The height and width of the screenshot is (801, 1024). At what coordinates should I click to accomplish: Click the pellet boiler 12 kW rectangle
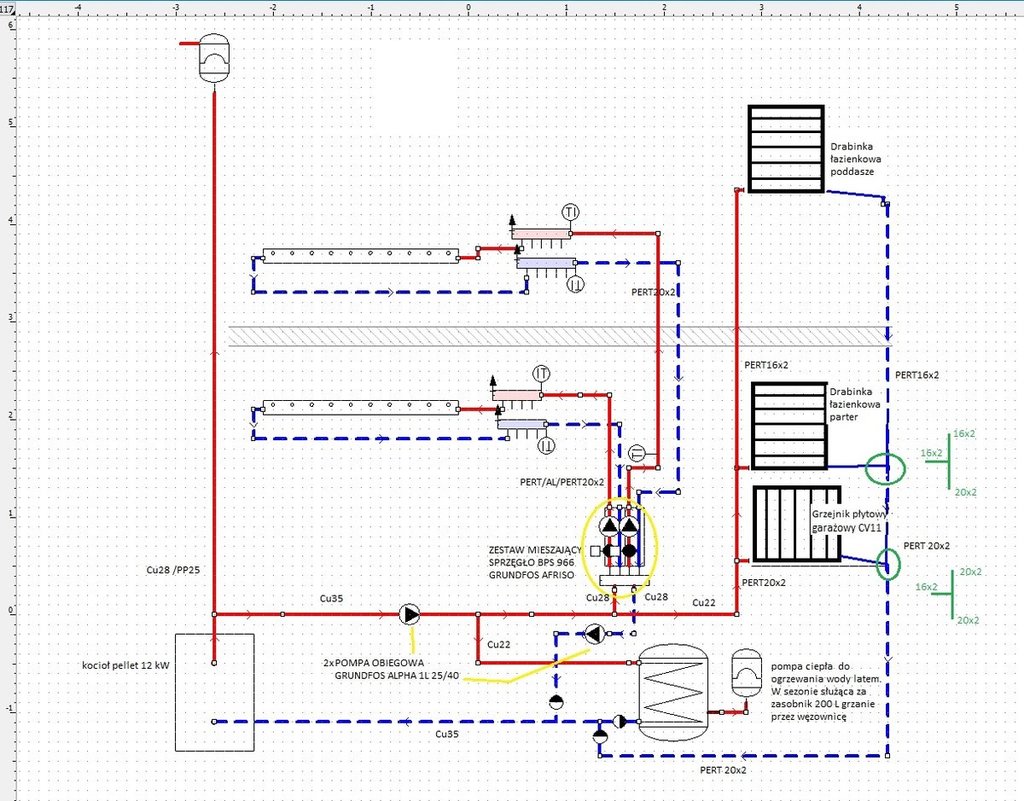click(214, 692)
